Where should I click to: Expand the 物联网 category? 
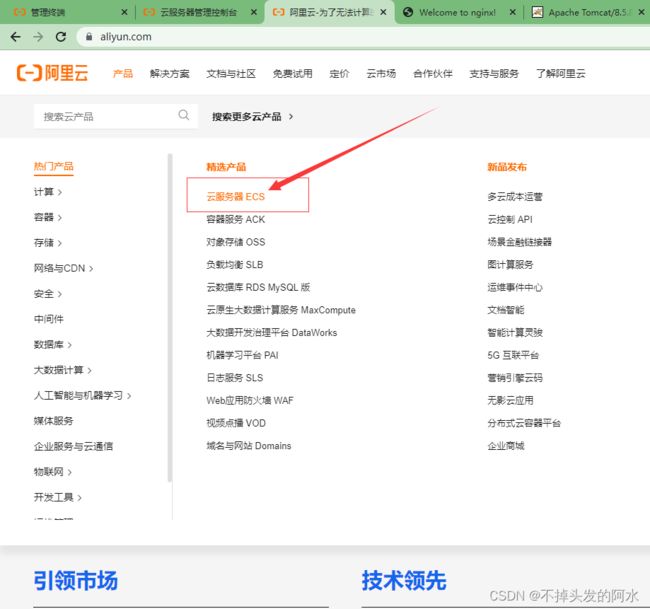tap(53, 472)
